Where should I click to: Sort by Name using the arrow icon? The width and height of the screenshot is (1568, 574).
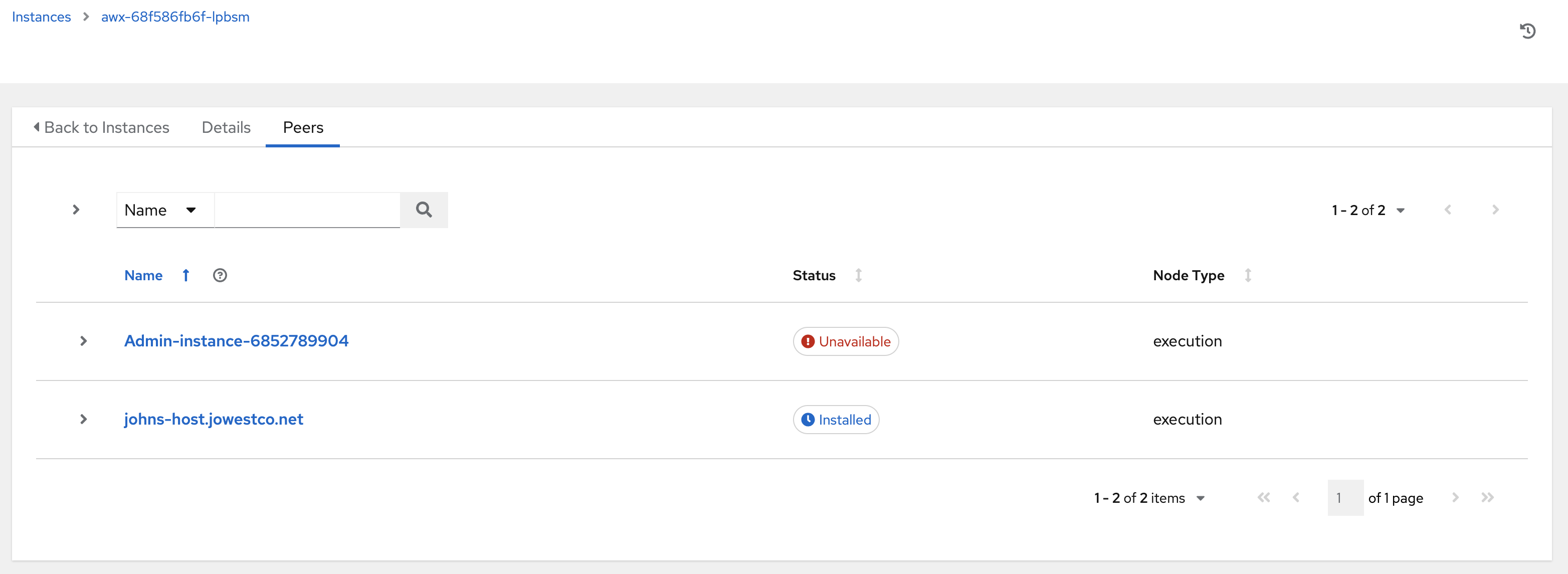coord(185,276)
